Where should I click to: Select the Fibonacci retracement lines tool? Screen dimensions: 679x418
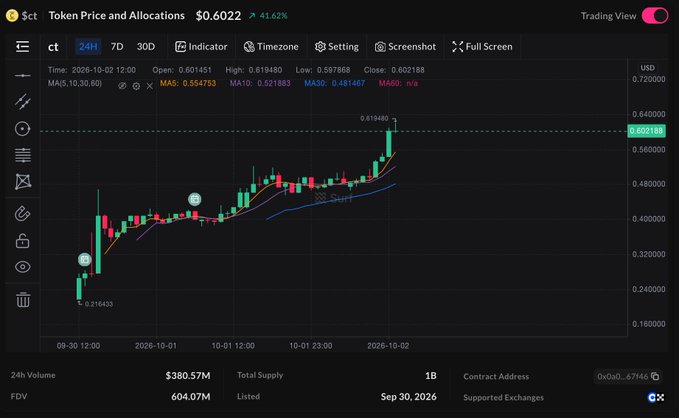[x=23, y=155]
